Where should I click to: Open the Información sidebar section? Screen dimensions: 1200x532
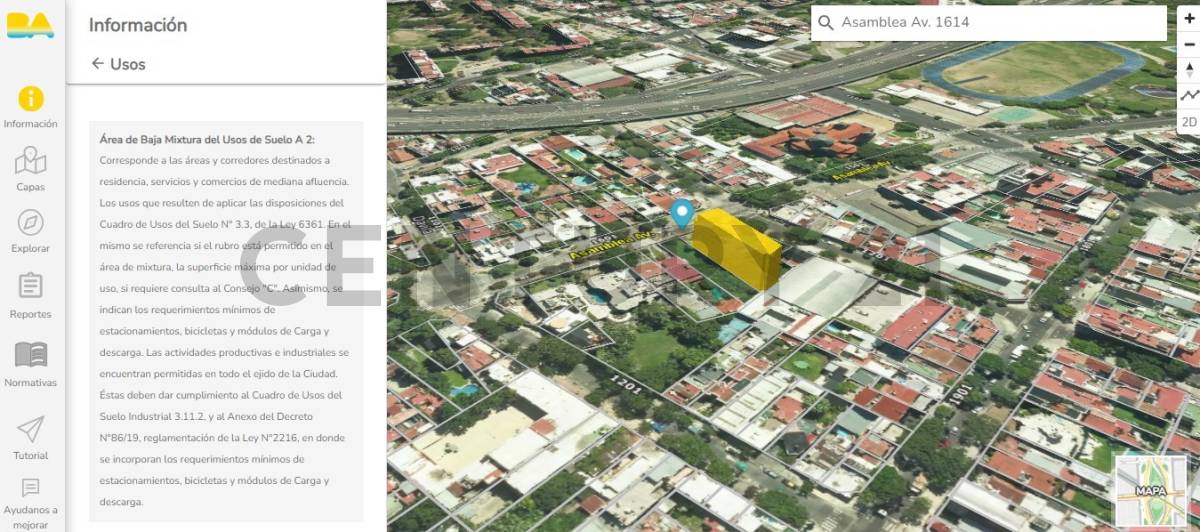click(x=31, y=108)
